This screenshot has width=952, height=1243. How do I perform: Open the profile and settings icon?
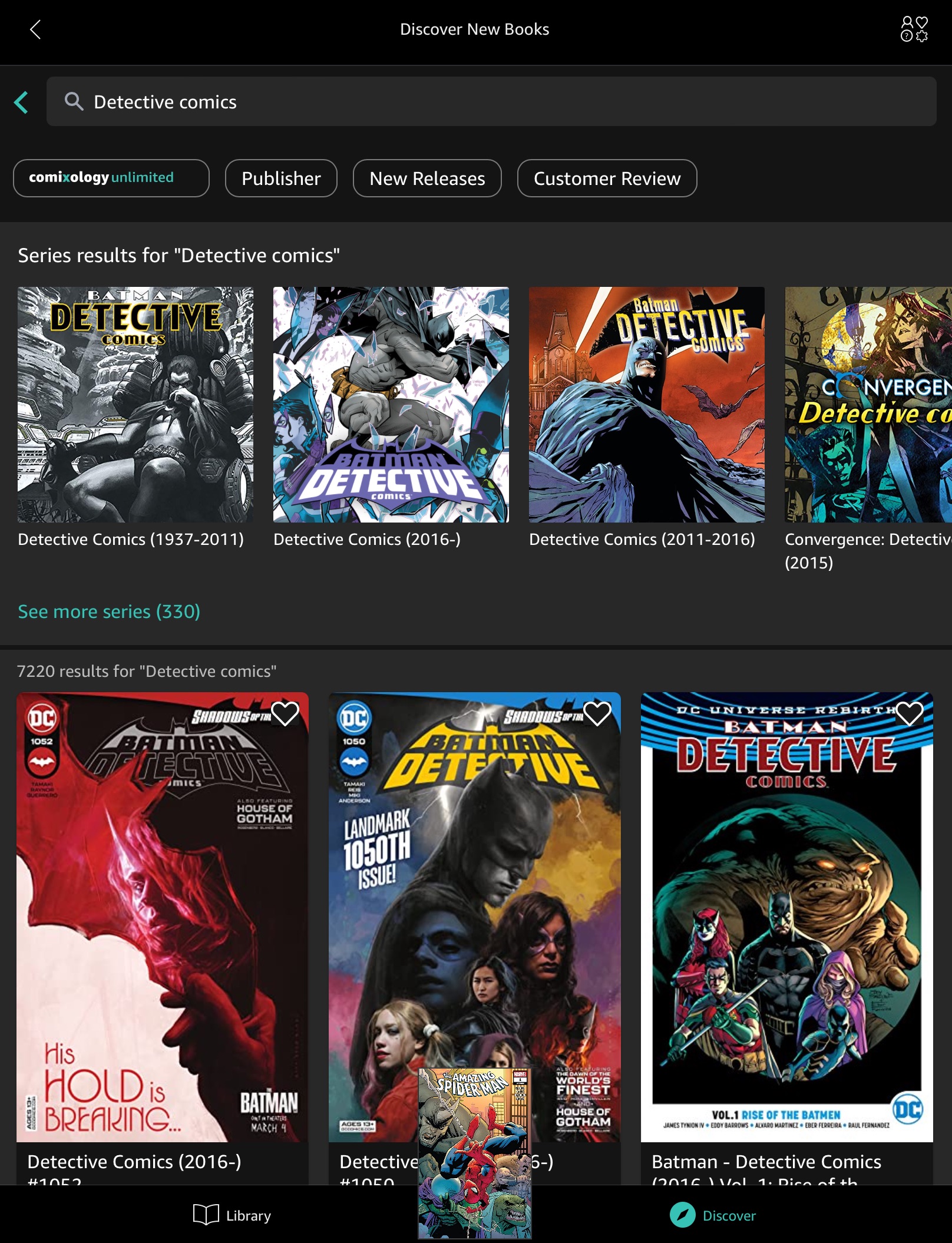coord(914,29)
